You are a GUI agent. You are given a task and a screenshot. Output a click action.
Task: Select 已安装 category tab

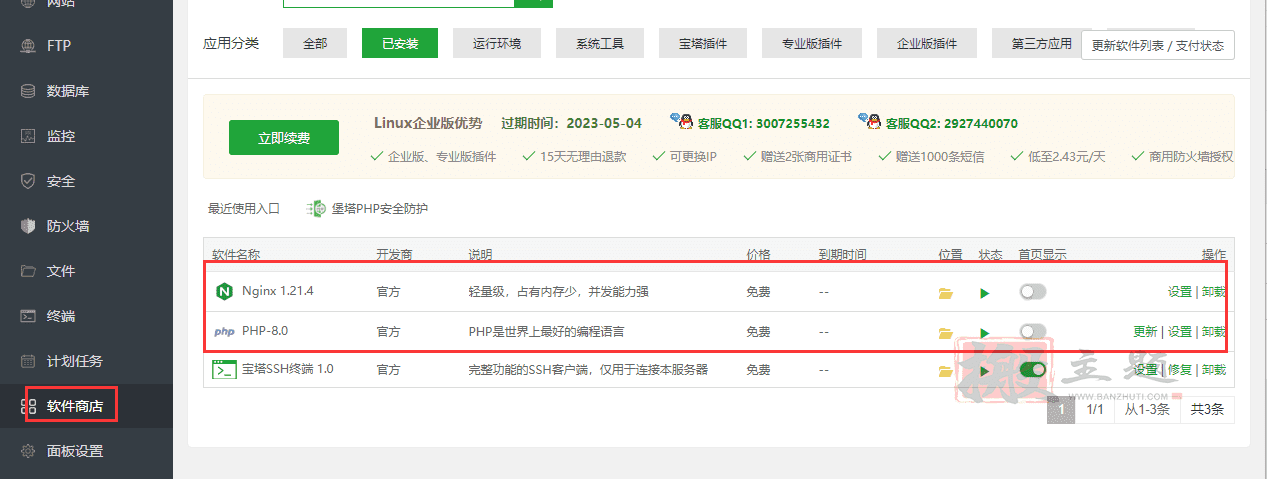click(400, 43)
